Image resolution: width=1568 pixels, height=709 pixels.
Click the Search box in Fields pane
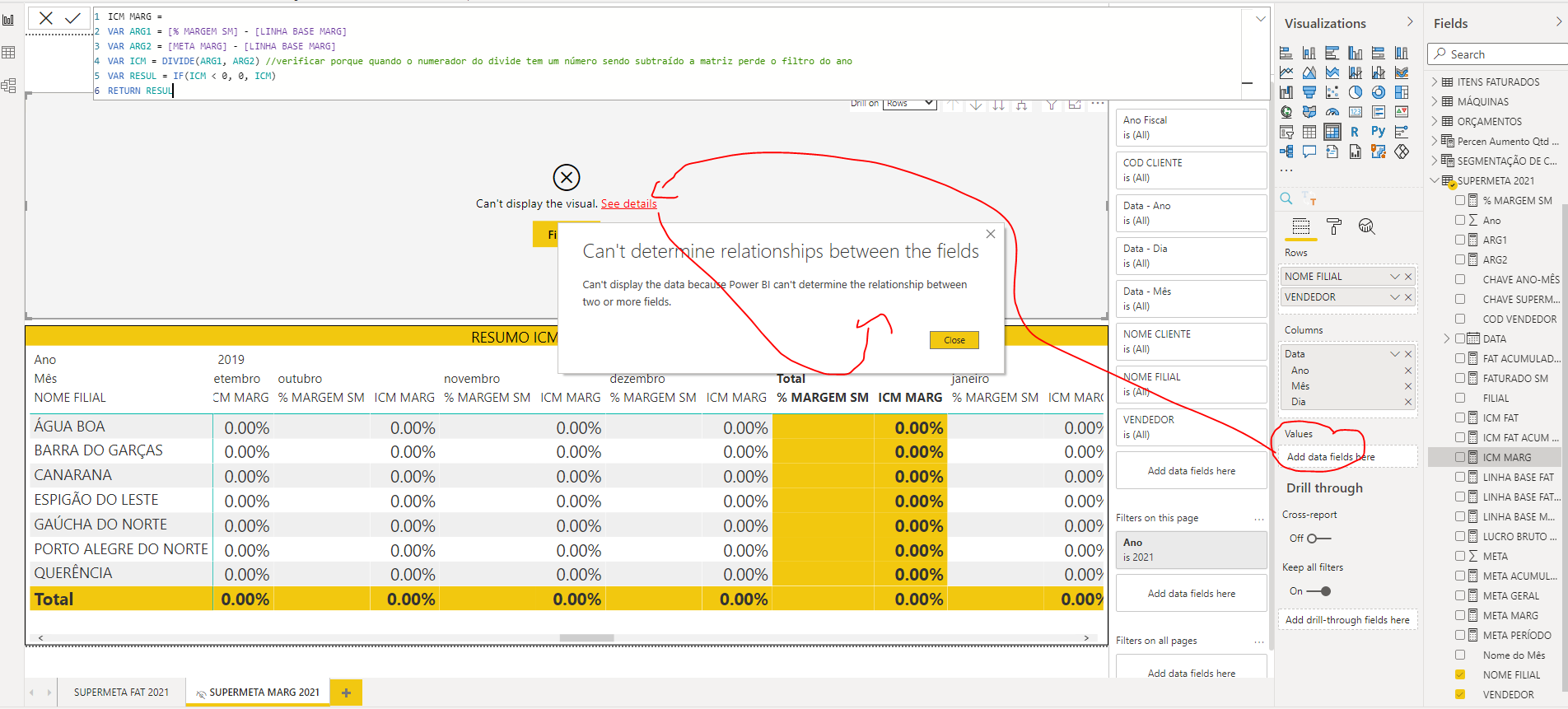tap(1499, 54)
